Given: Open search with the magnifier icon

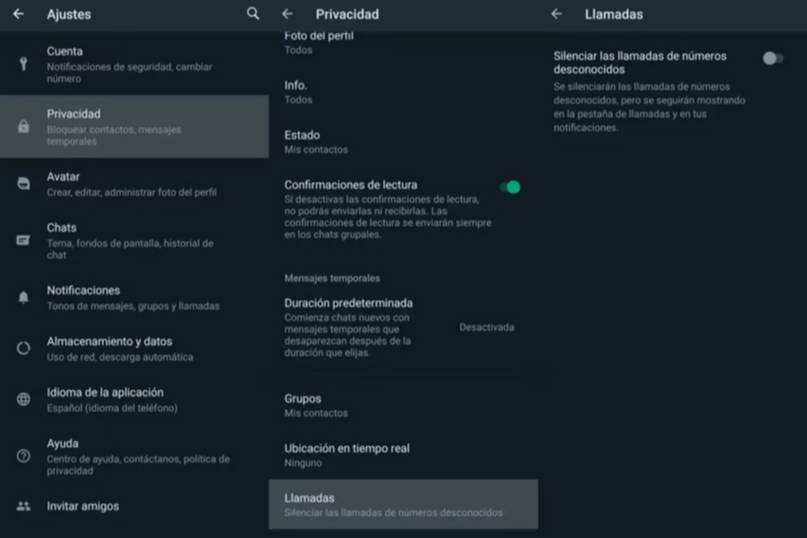Looking at the screenshot, I should click(x=253, y=14).
